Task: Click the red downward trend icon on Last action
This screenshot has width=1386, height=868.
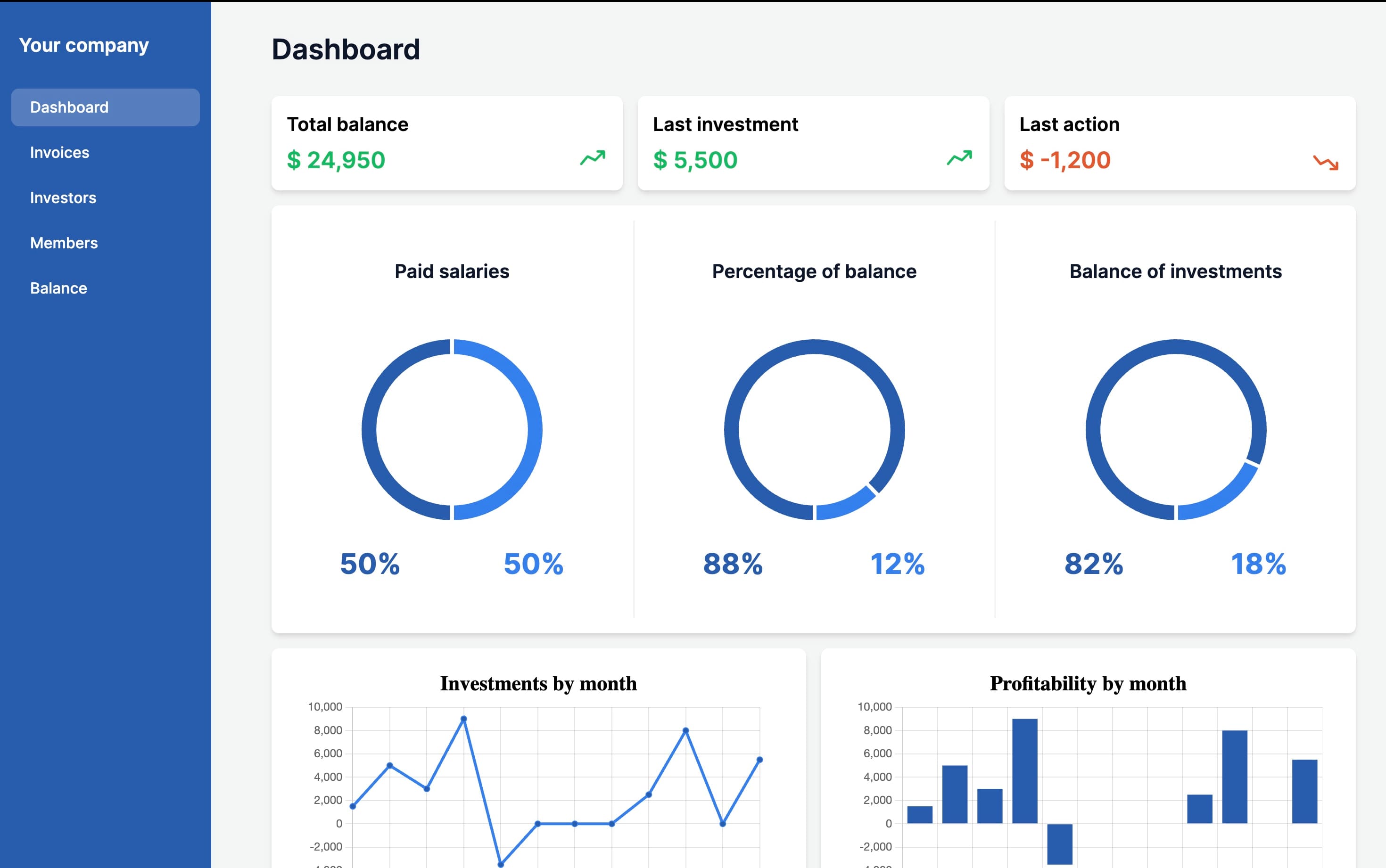Action: click(x=1326, y=163)
